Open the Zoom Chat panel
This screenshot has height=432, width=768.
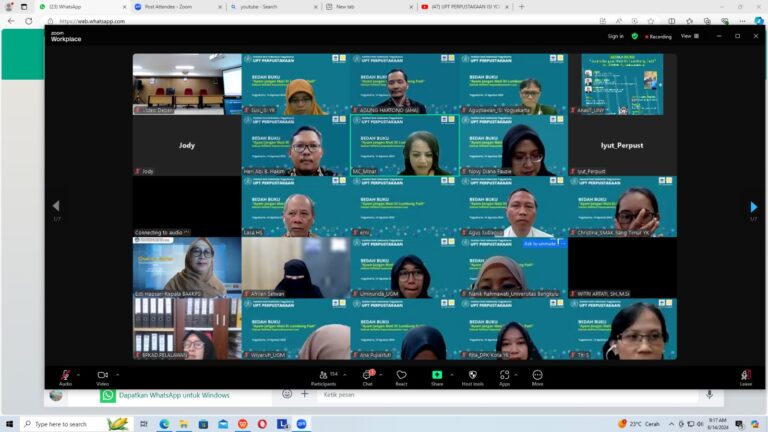pos(367,375)
